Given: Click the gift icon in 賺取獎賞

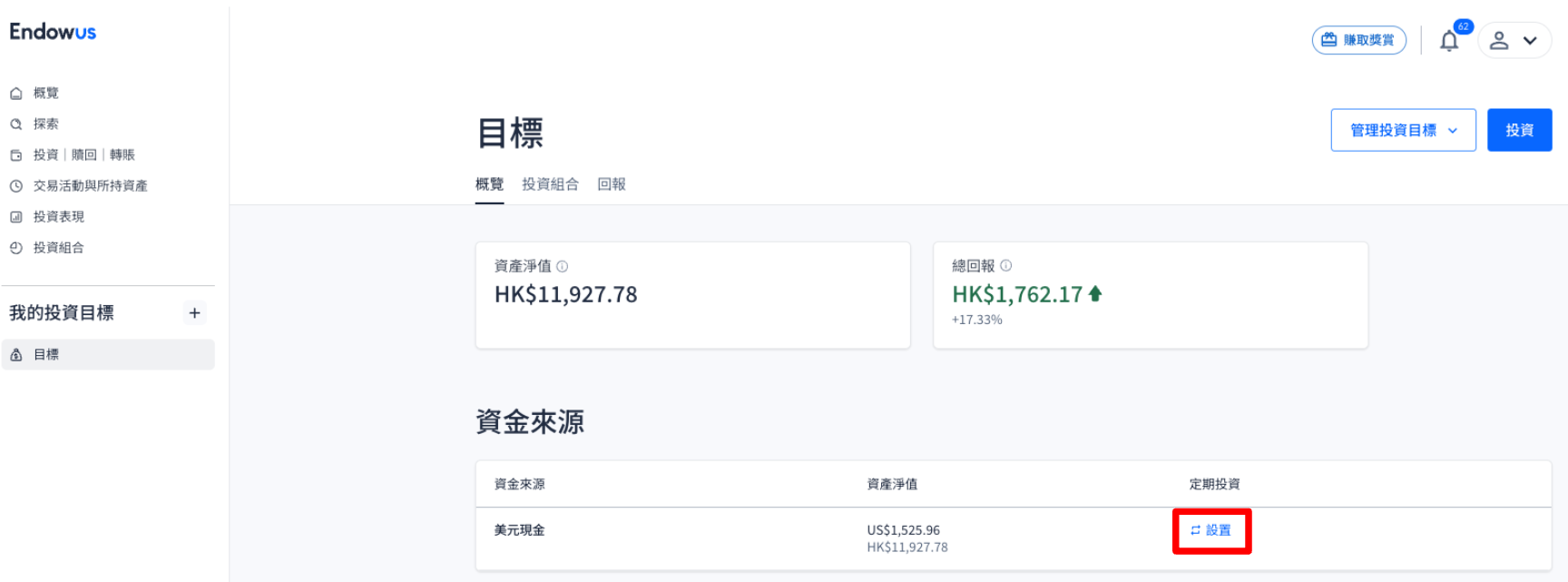Looking at the screenshot, I should pos(1329,40).
